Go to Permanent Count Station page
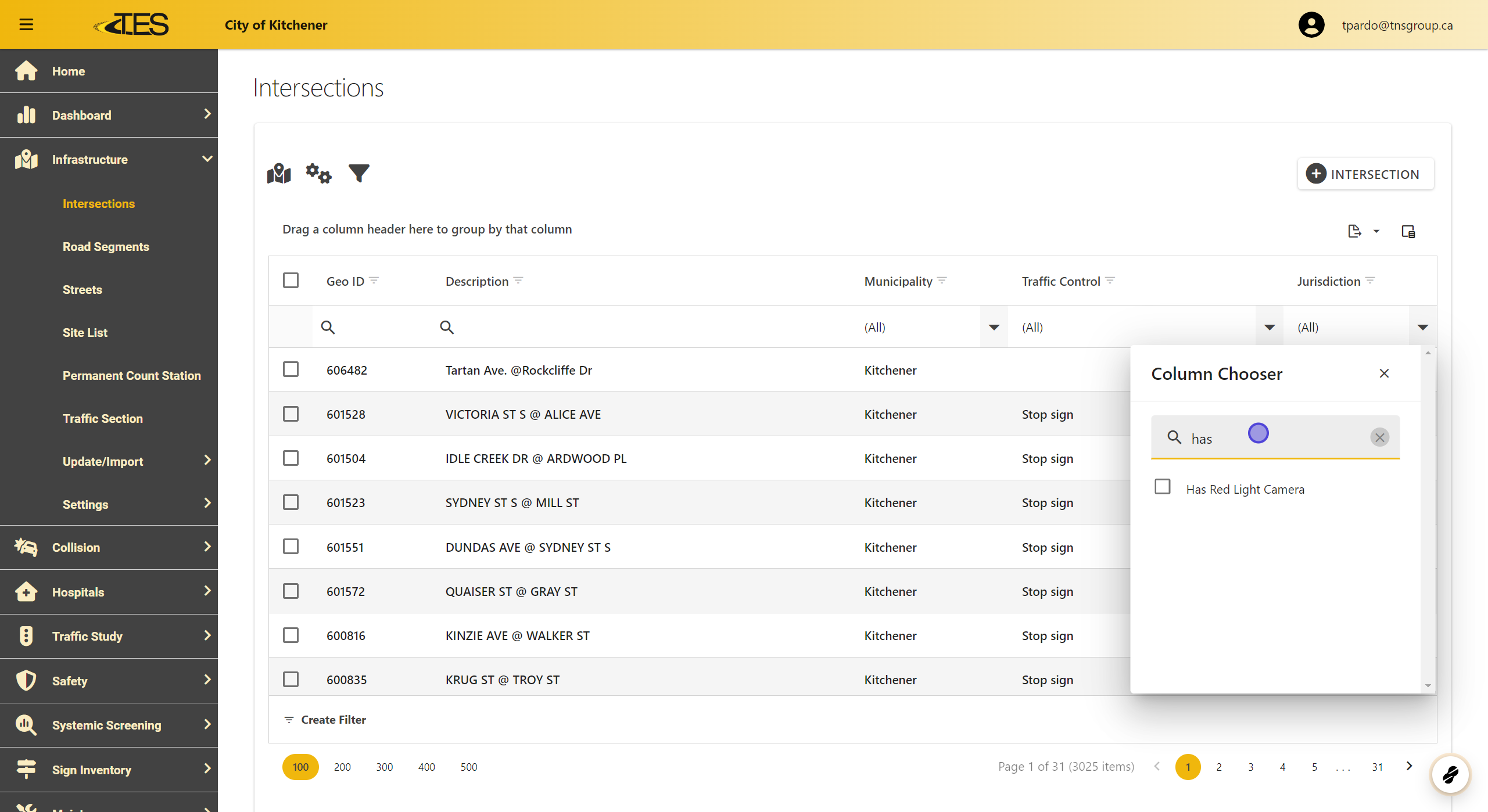The image size is (1488, 812). coord(131,376)
